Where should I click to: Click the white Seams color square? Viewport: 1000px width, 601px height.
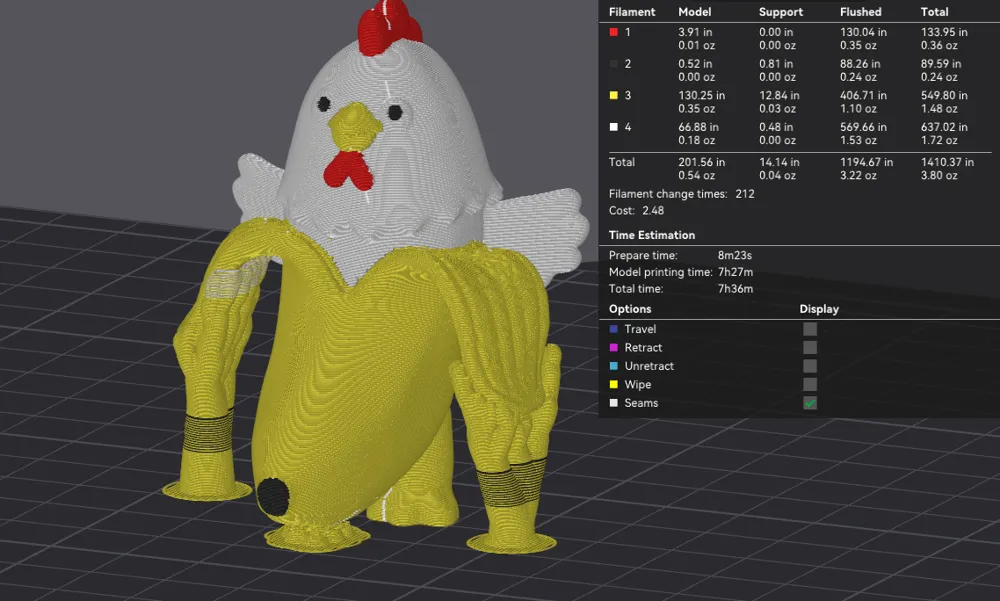point(614,403)
